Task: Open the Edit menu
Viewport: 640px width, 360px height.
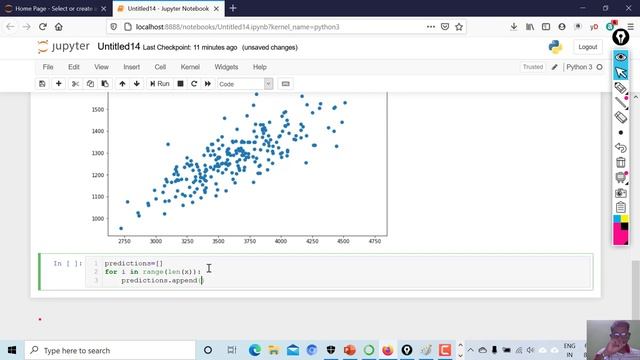Action: click(74, 67)
